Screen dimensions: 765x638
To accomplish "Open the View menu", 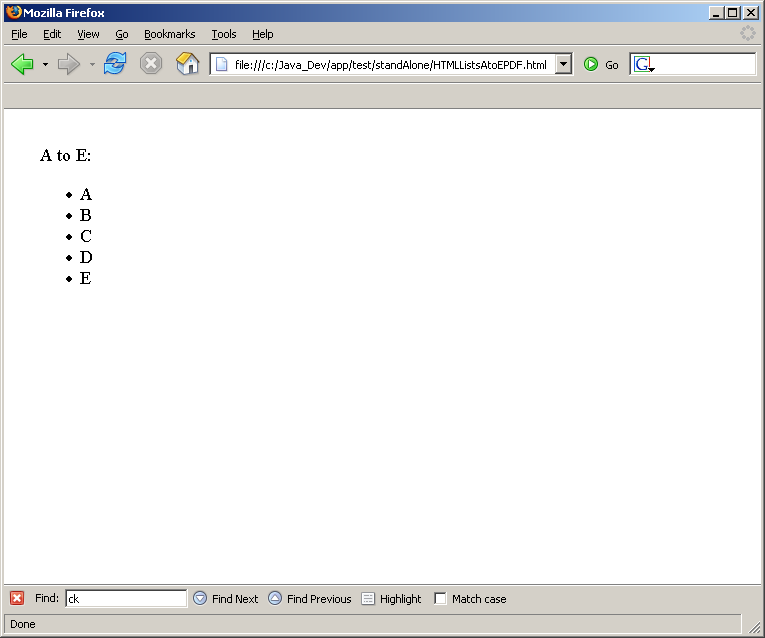I will (88, 34).
